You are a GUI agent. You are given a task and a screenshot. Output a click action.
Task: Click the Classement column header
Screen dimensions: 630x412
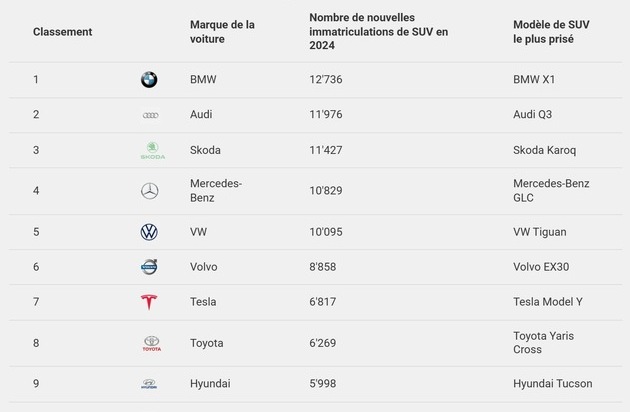point(62,32)
